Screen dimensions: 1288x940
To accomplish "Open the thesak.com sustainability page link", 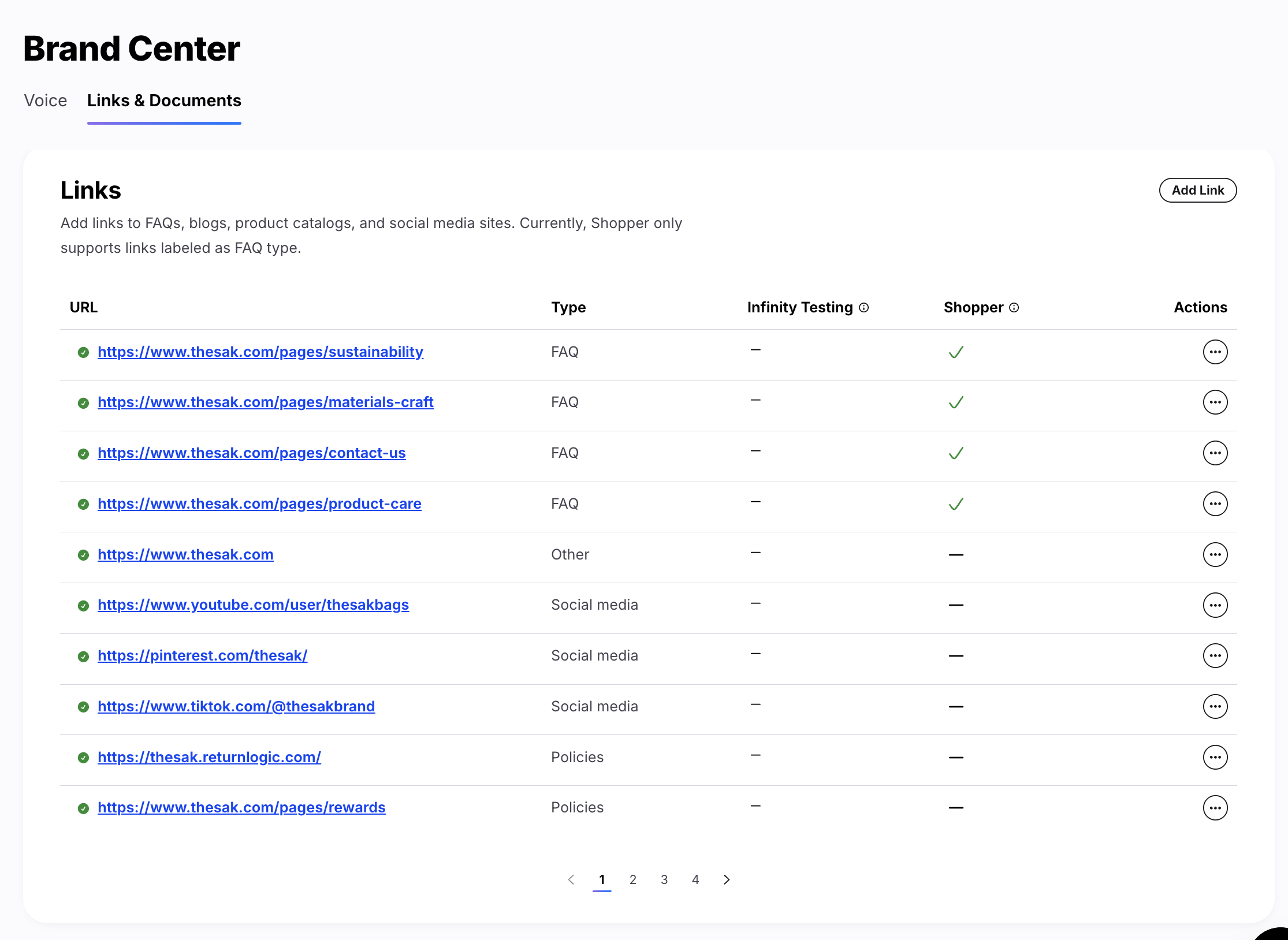I will point(260,352).
